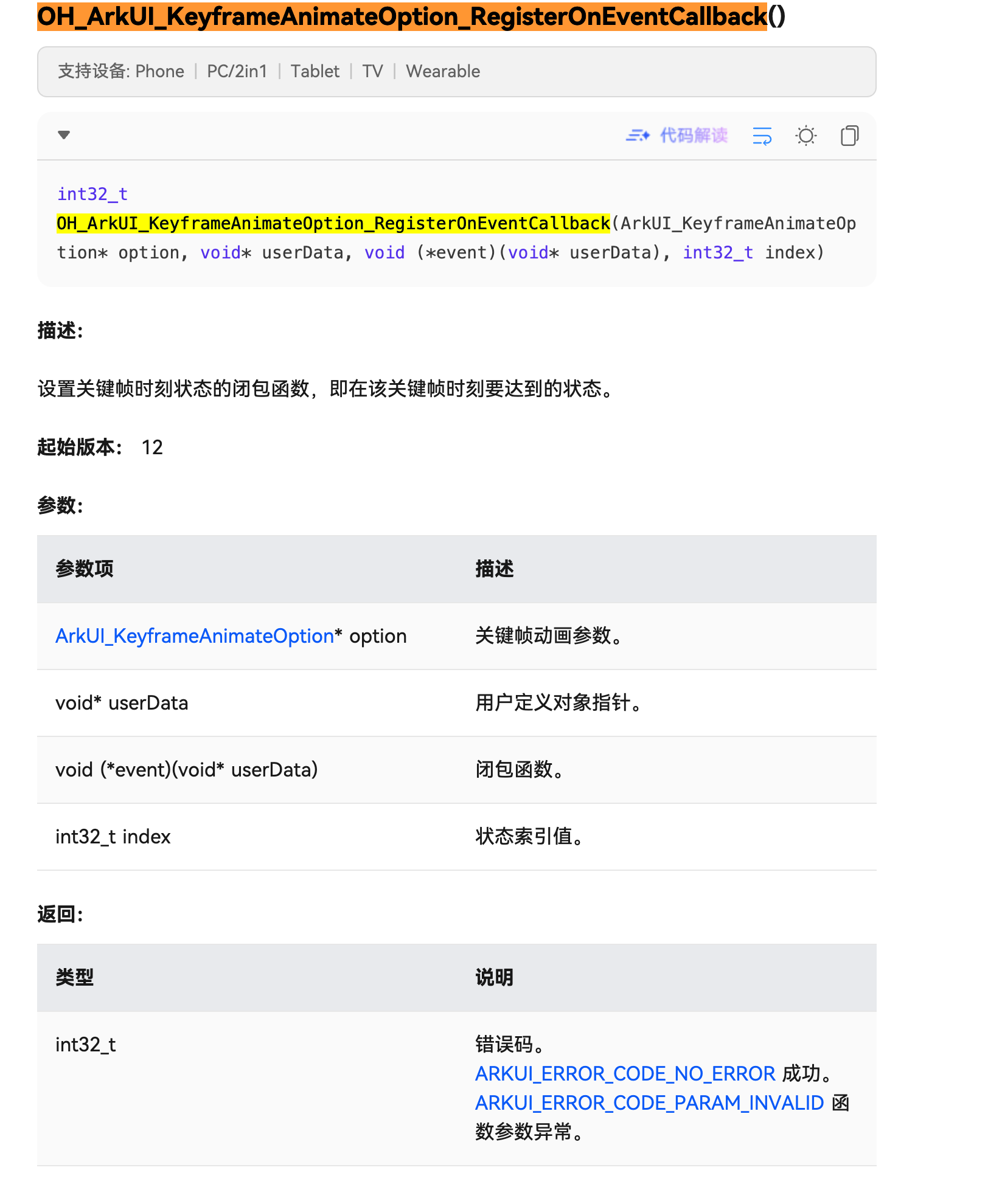This screenshot has width=988, height=1204.
Task: Click the sparkle icon beside 代码解读
Action: tap(638, 136)
